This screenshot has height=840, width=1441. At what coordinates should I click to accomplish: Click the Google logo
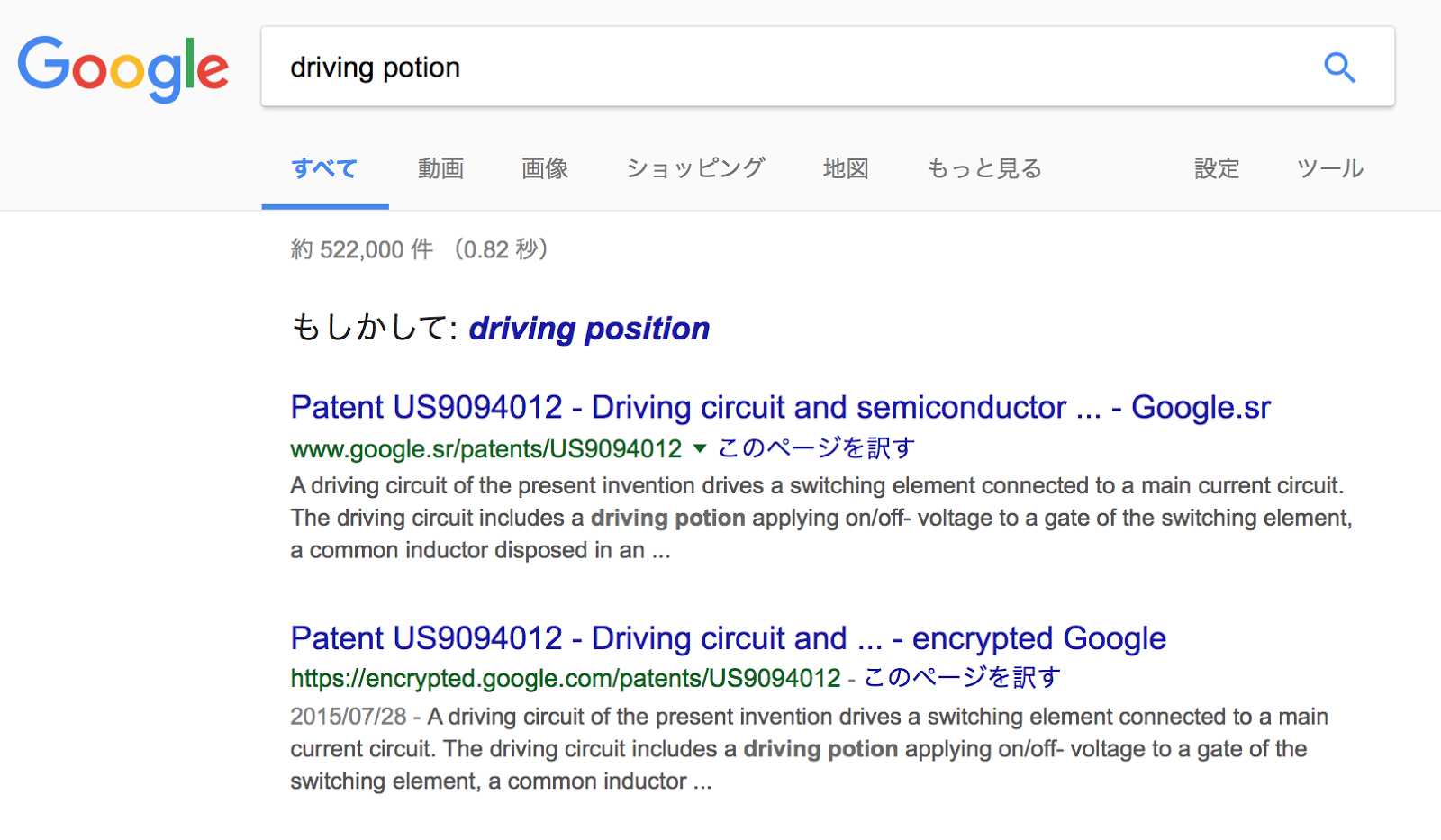click(123, 68)
